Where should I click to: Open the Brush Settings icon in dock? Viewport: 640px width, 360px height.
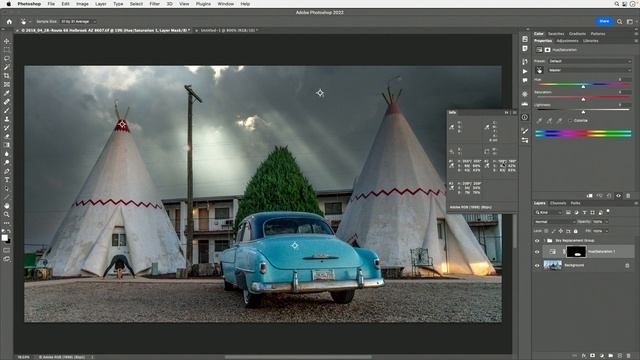click(525, 131)
